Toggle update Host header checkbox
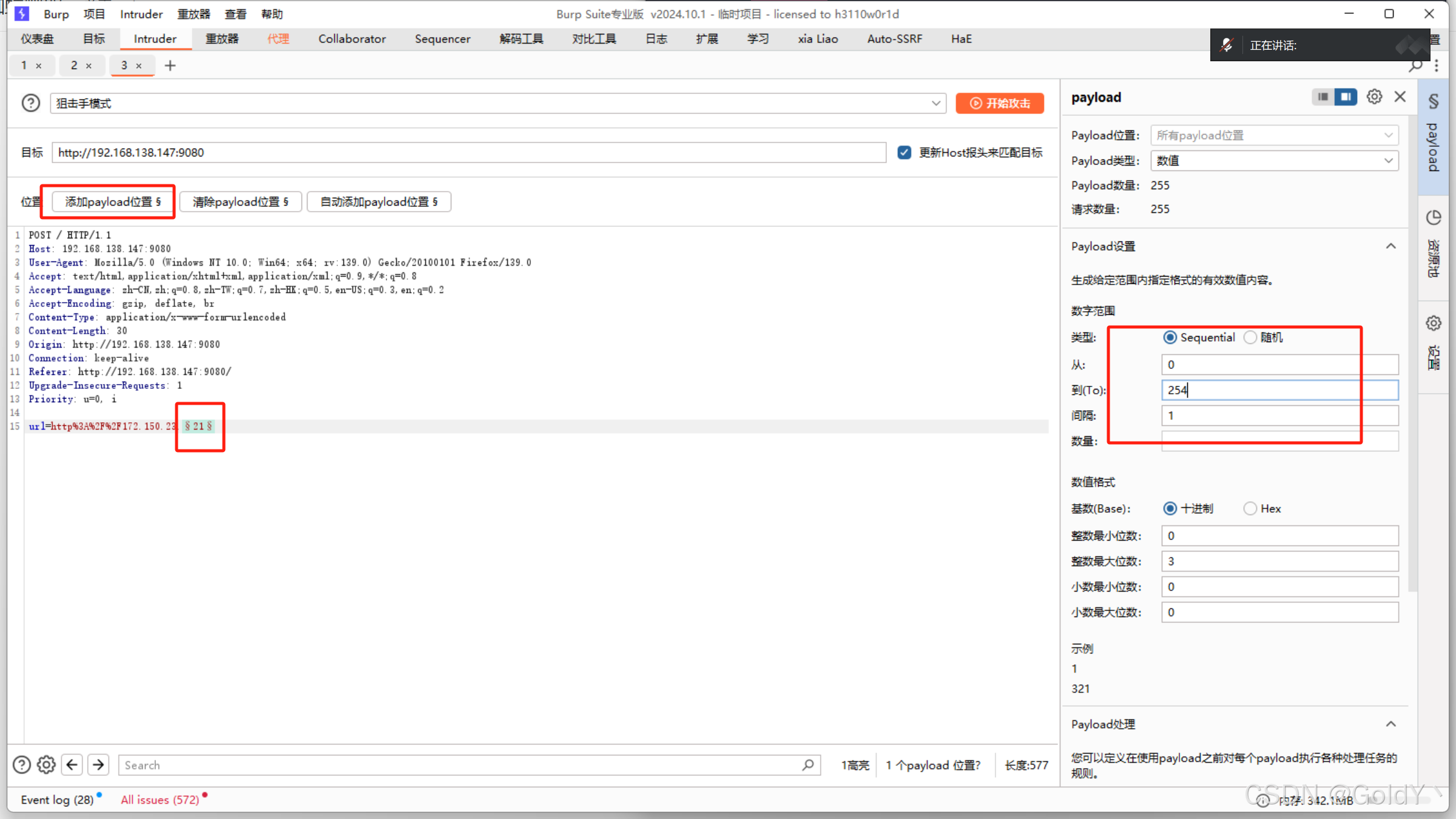 904,152
